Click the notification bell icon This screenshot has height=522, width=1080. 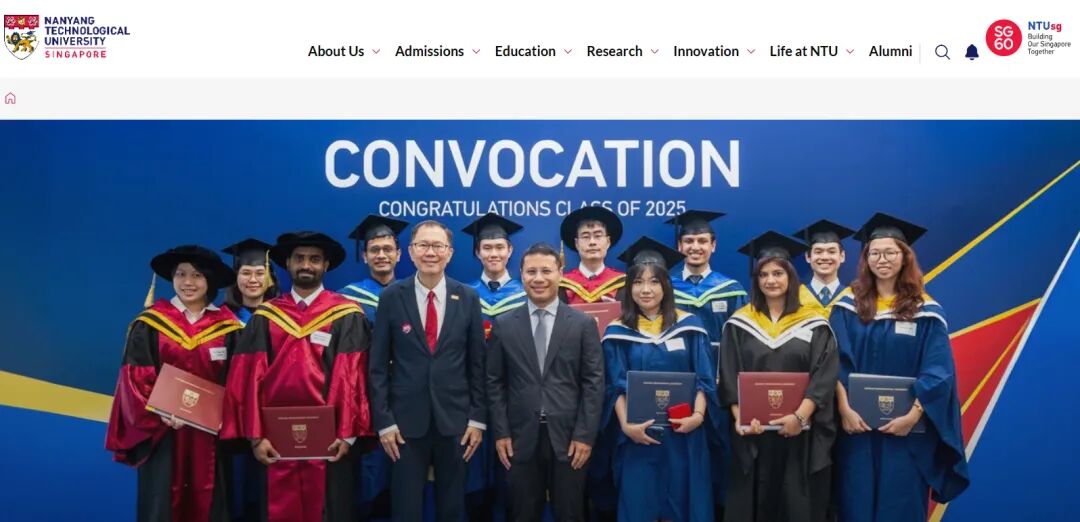tap(972, 52)
